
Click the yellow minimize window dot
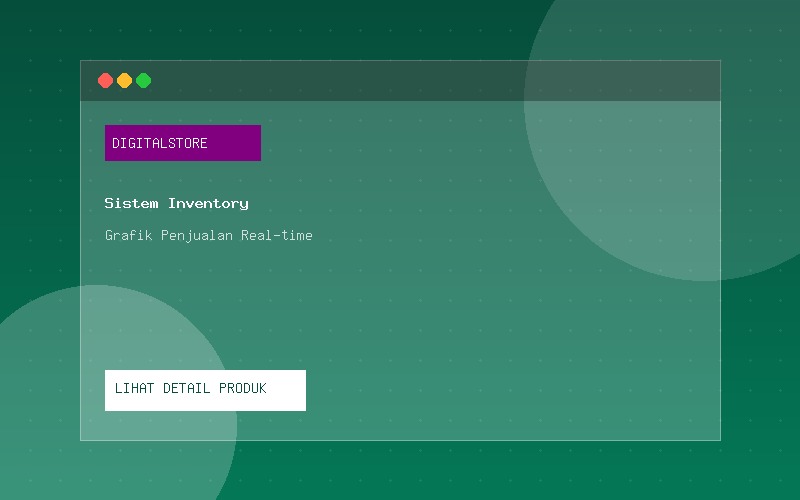pos(124,81)
